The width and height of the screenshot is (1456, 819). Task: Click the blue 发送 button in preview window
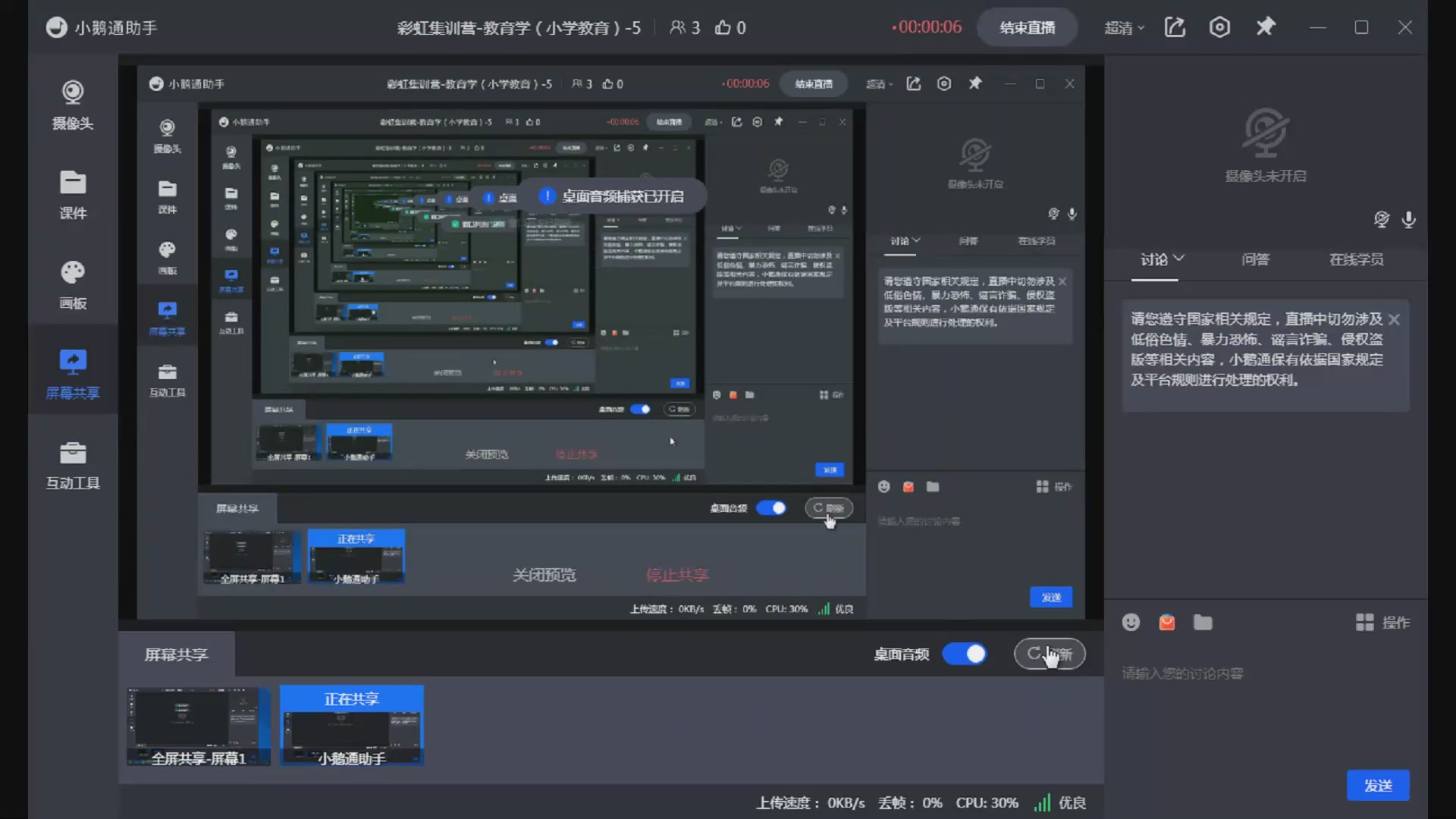pos(1051,598)
